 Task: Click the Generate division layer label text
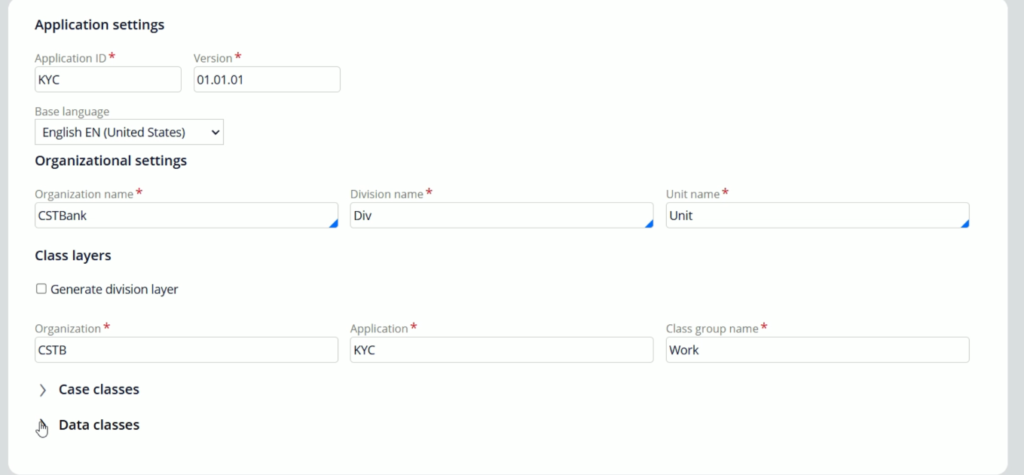[x=114, y=289]
